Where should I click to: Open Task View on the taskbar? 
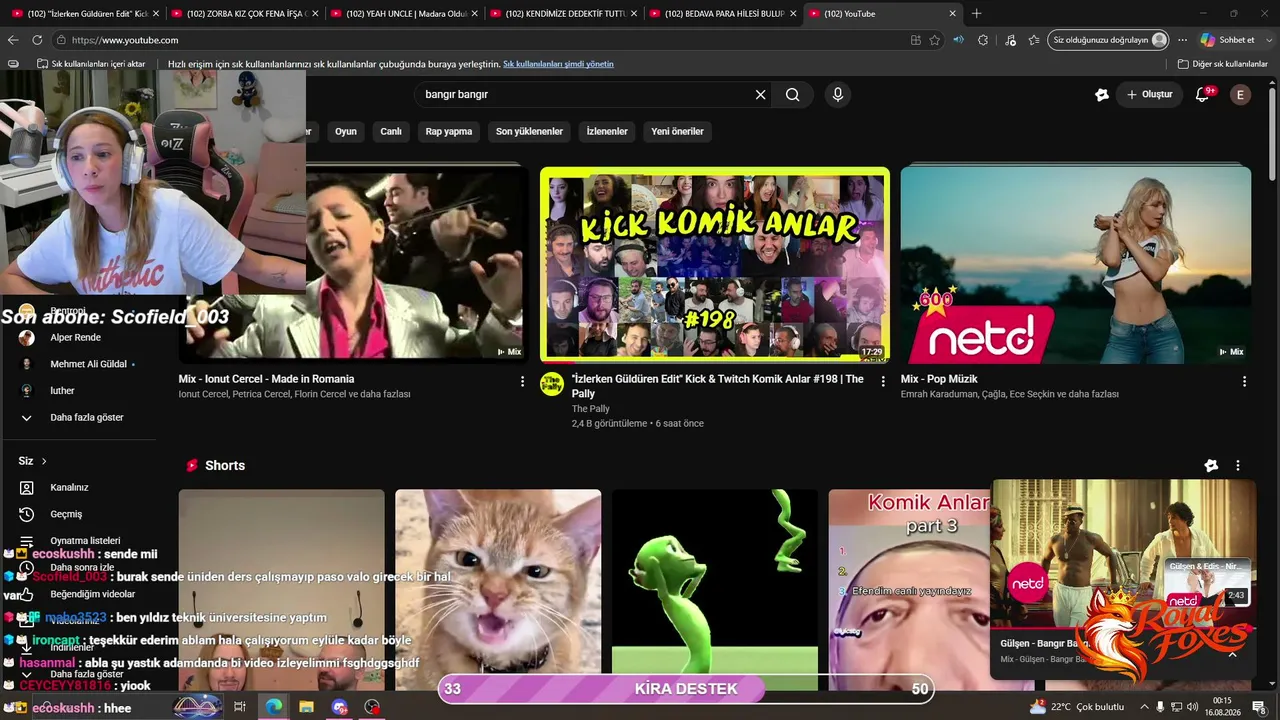click(240, 707)
